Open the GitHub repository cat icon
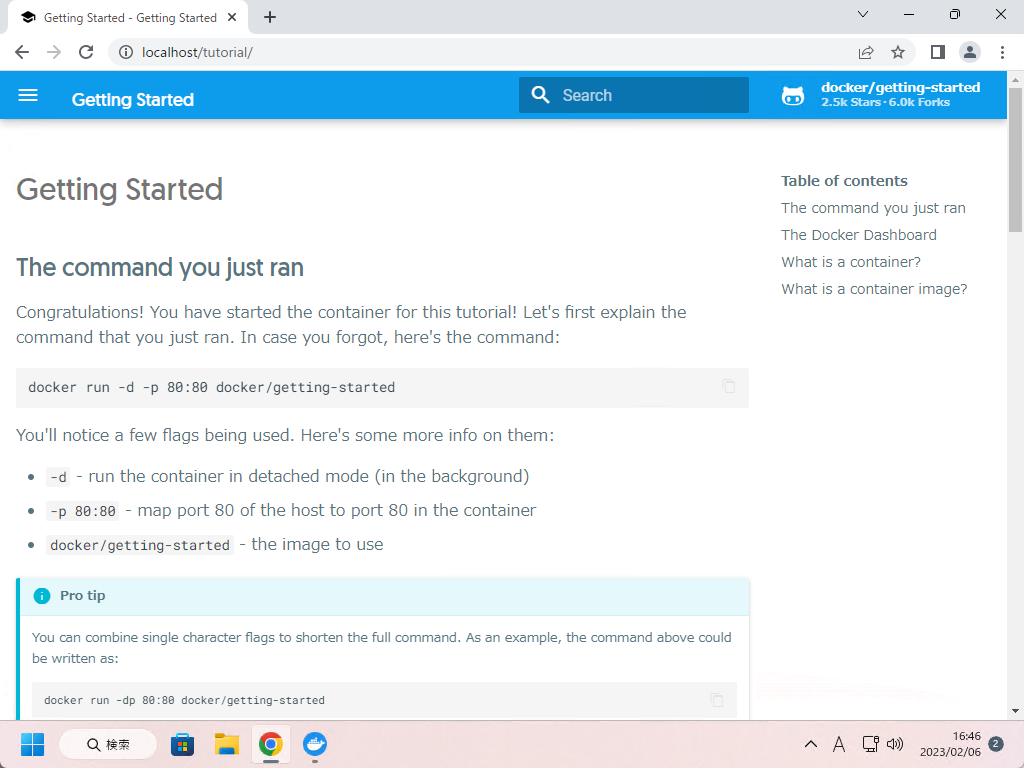The height and width of the screenshot is (768, 1024). point(793,95)
